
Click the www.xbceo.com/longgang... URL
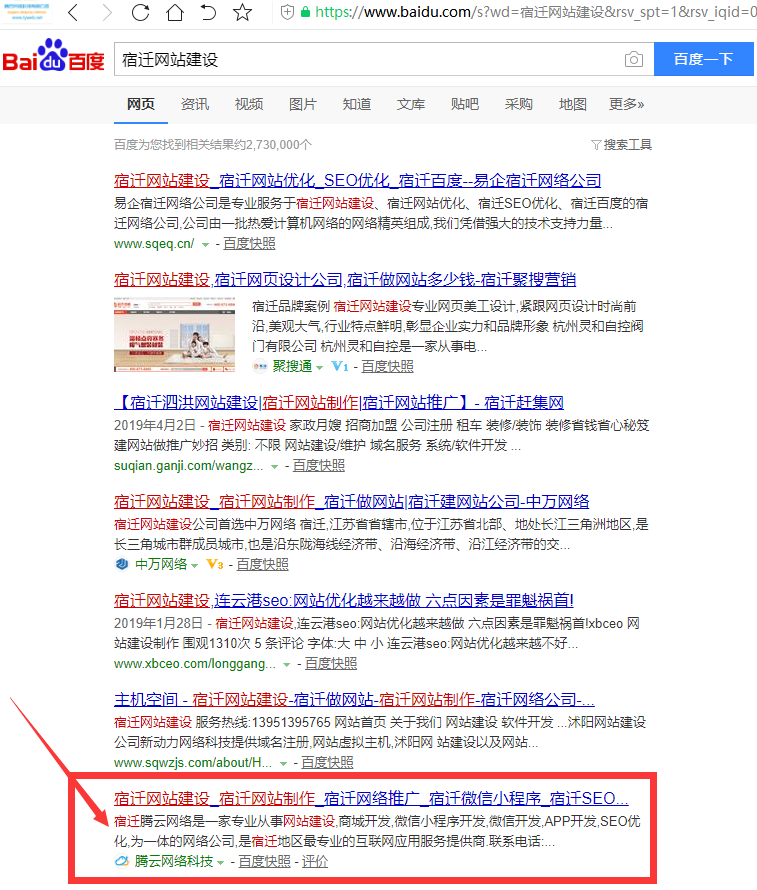(195, 664)
